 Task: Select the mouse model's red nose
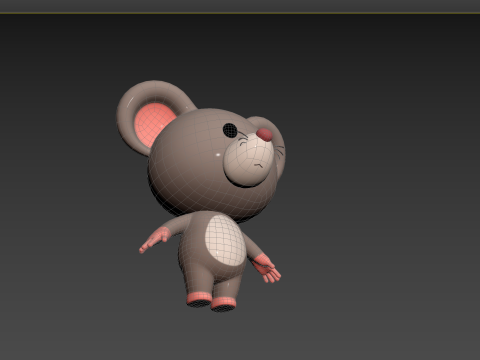pos(265,135)
